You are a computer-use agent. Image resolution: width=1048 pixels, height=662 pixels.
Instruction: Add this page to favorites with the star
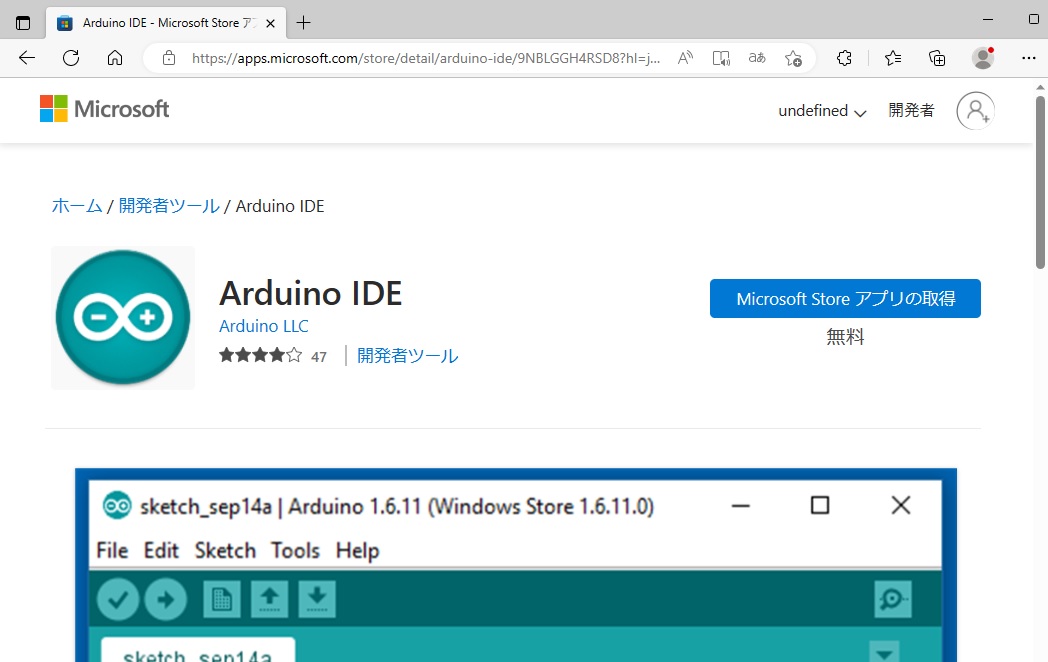[793, 58]
